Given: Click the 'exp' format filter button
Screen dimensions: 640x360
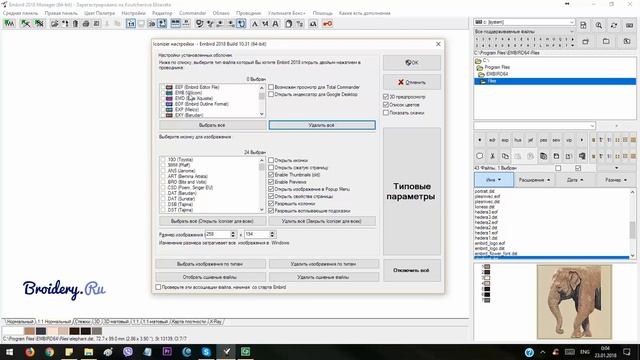Looking at the screenshot, I should pyautogui.click(x=505, y=140).
